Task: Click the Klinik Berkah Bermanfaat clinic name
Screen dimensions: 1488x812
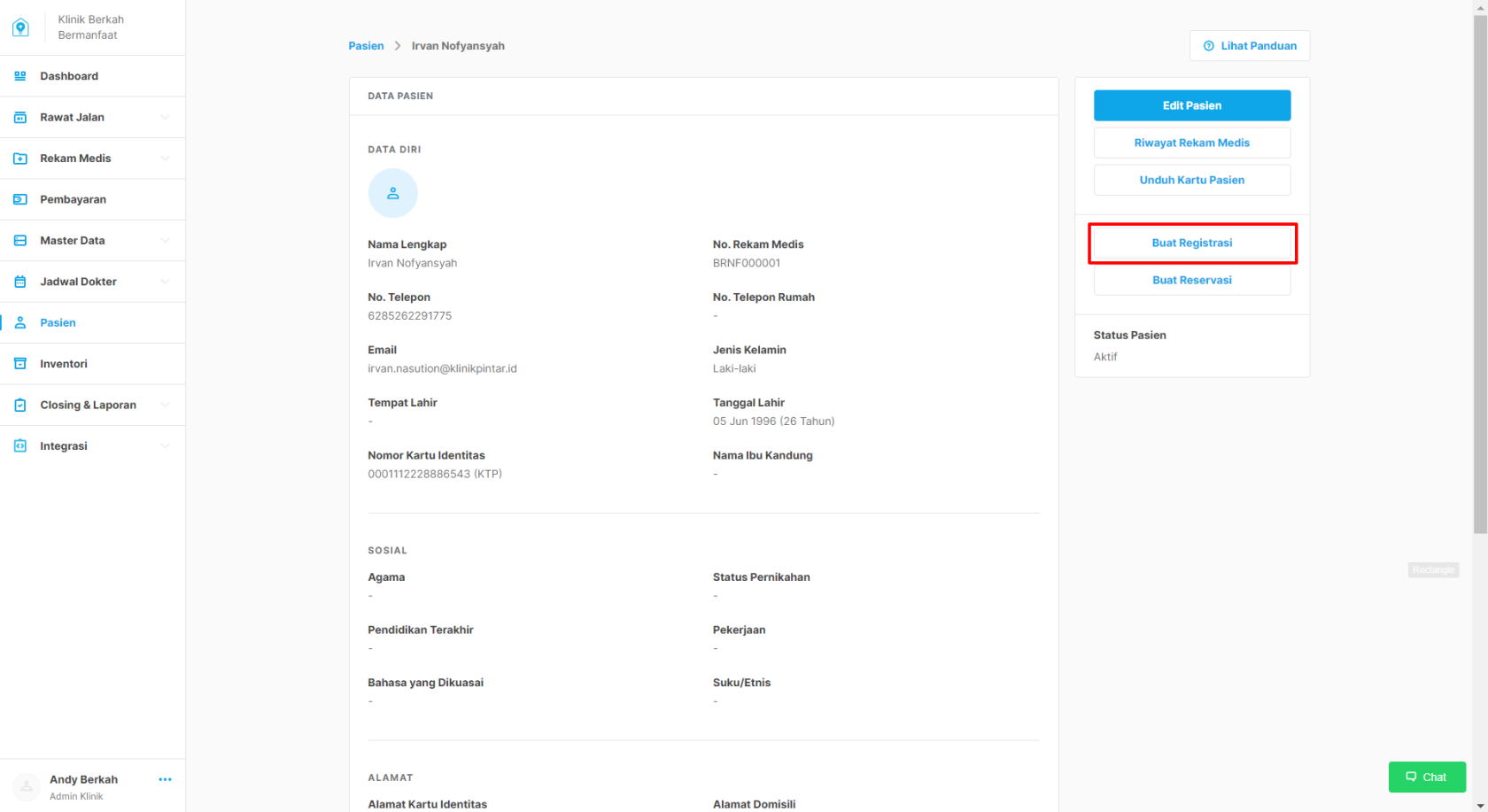Action: point(90,27)
